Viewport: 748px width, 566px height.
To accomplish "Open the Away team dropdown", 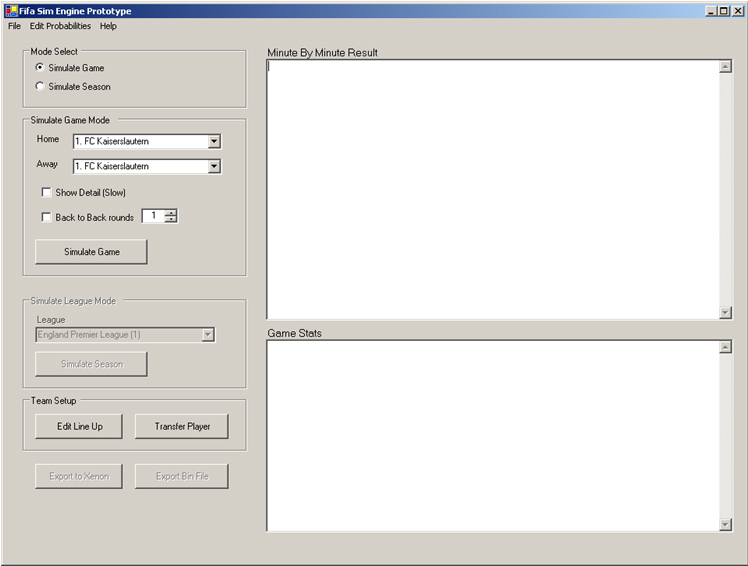I will pos(214,166).
